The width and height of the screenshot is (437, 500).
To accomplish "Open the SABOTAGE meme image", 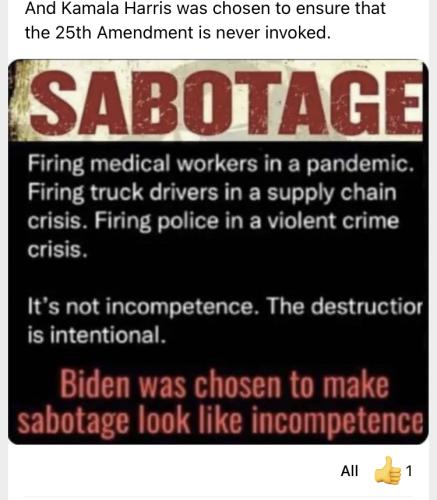I will coord(218,252).
